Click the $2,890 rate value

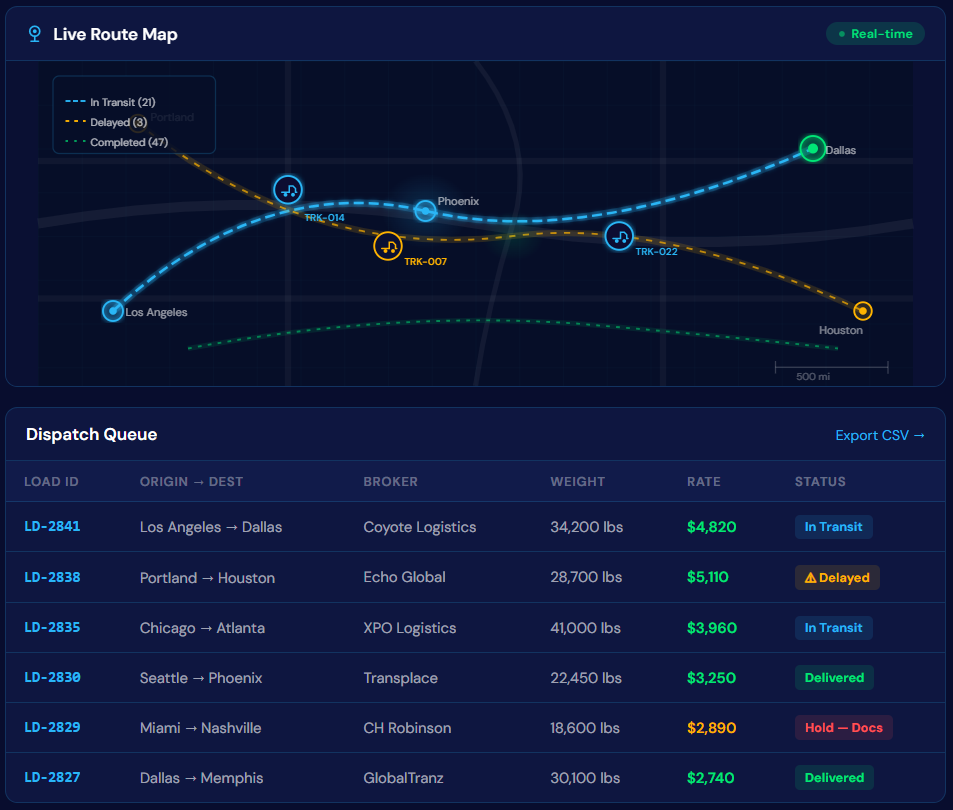coord(711,727)
